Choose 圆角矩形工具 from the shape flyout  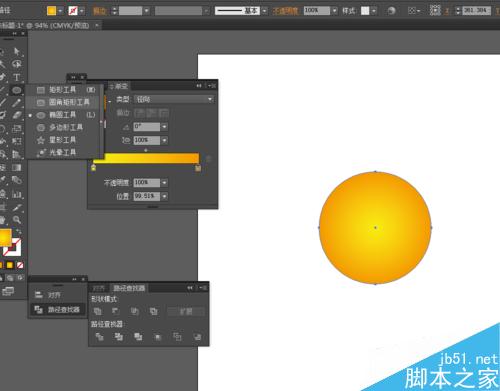63,102
